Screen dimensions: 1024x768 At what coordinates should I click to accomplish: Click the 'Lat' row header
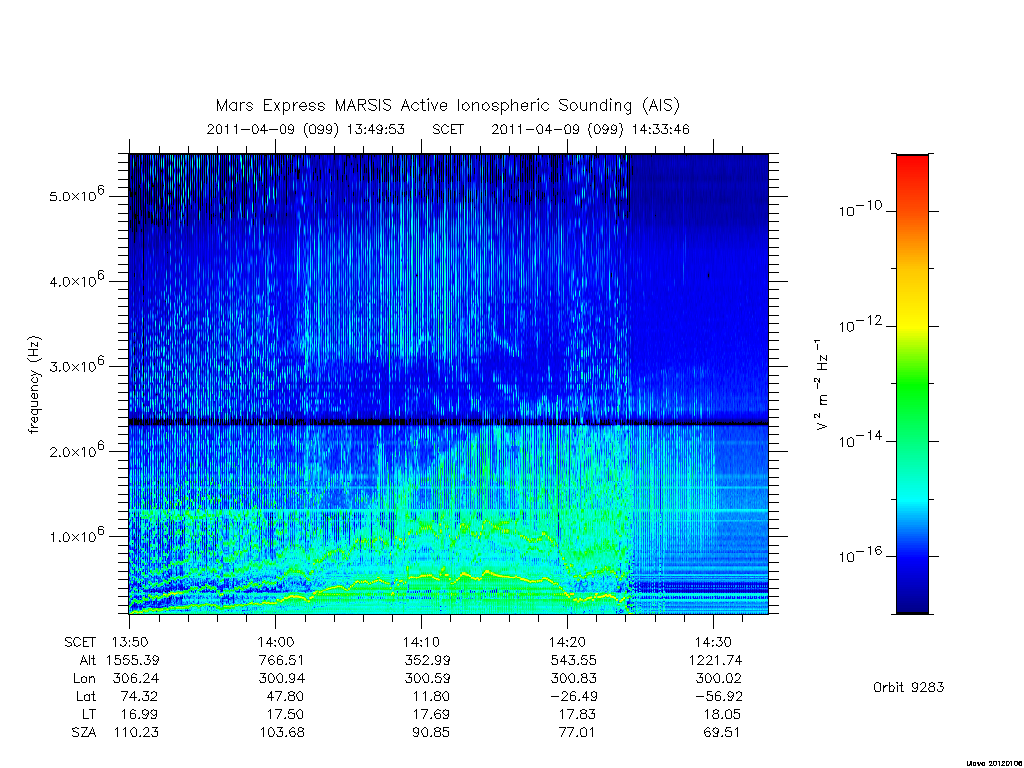pos(86,696)
